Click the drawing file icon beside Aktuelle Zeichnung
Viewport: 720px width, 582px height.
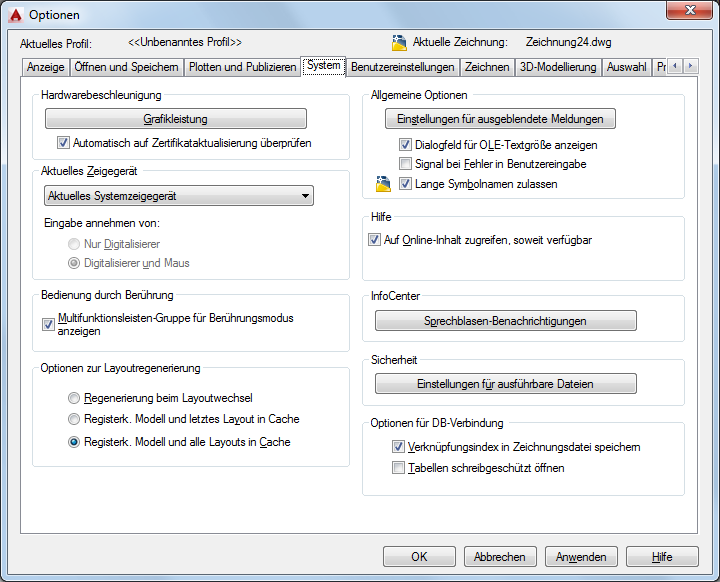[x=399, y=42]
